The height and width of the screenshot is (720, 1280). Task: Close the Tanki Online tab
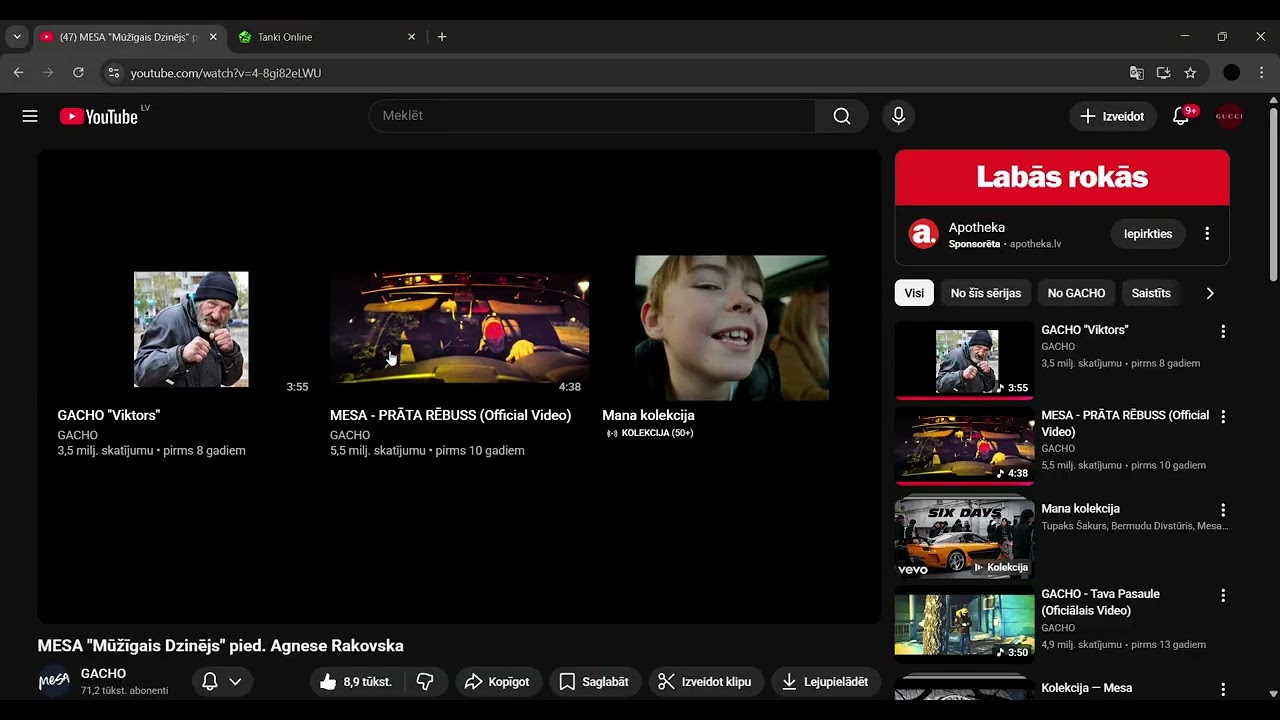pyautogui.click(x=411, y=37)
